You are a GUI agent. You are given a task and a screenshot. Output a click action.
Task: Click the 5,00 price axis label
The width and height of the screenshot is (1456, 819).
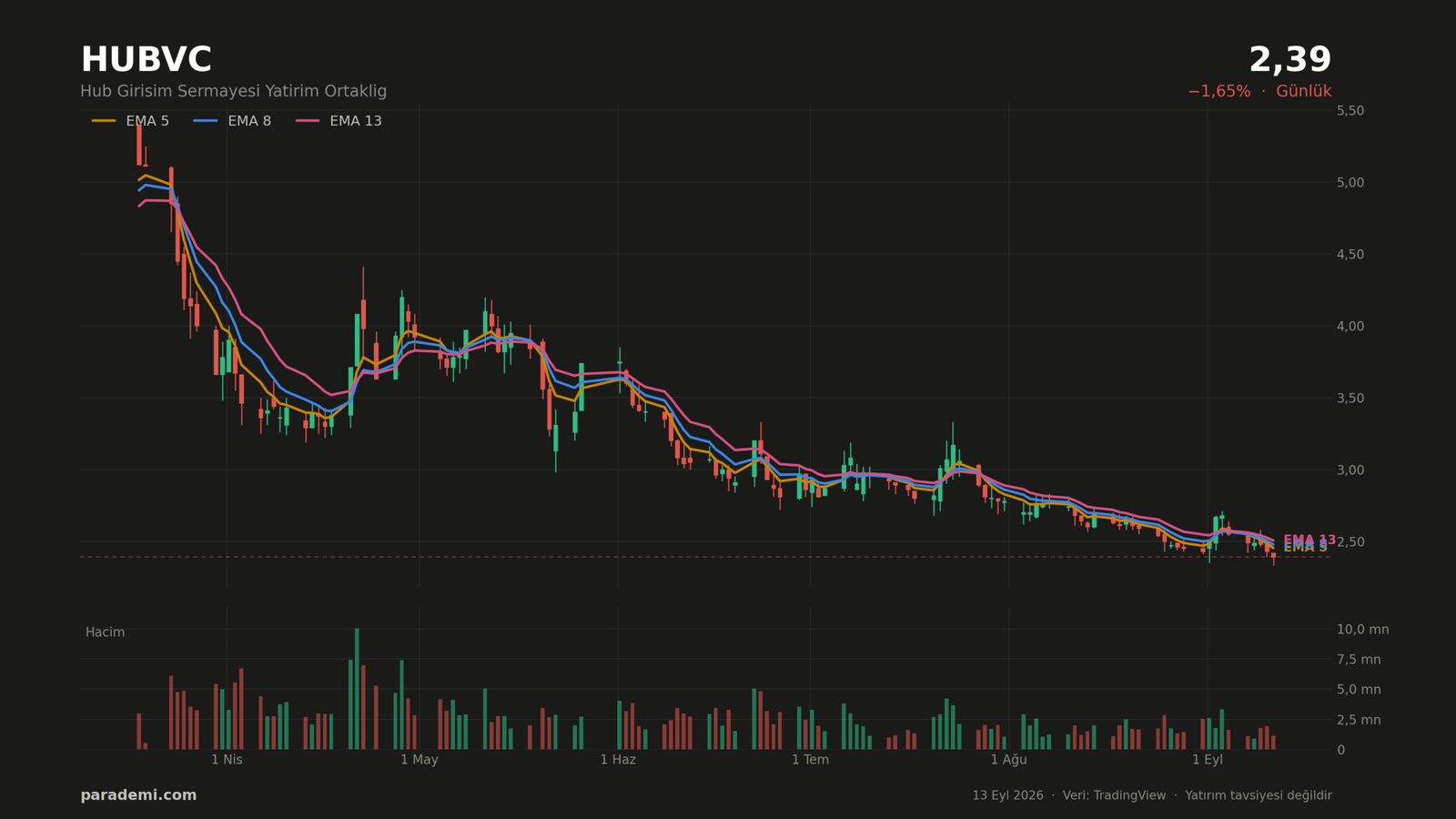pos(1350,182)
